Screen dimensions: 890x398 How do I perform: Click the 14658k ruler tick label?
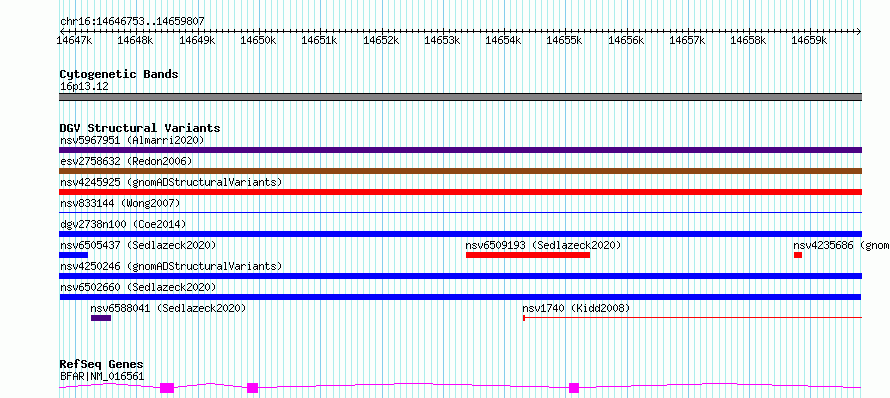tap(749, 40)
